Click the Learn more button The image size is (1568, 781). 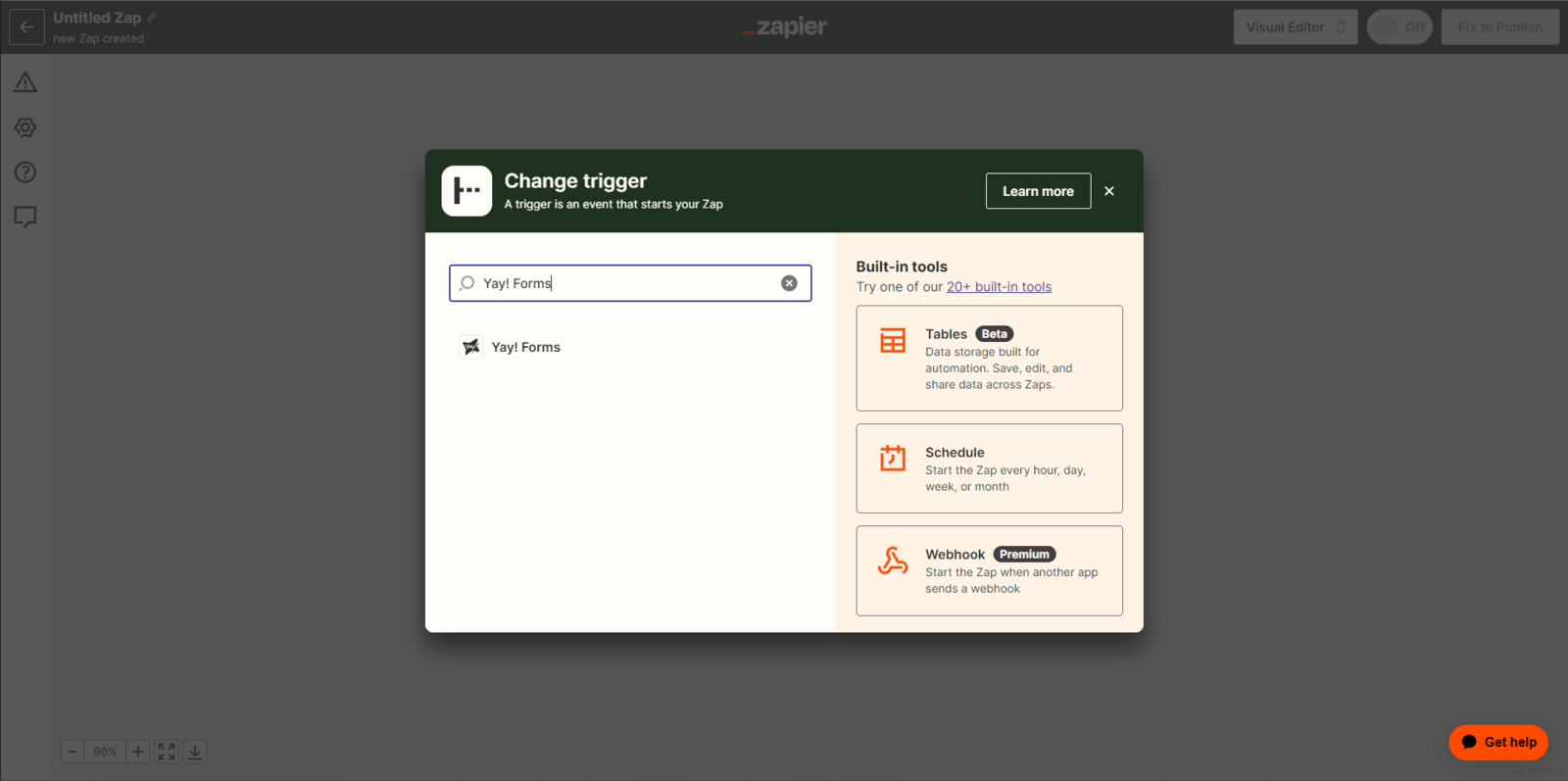point(1038,191)
